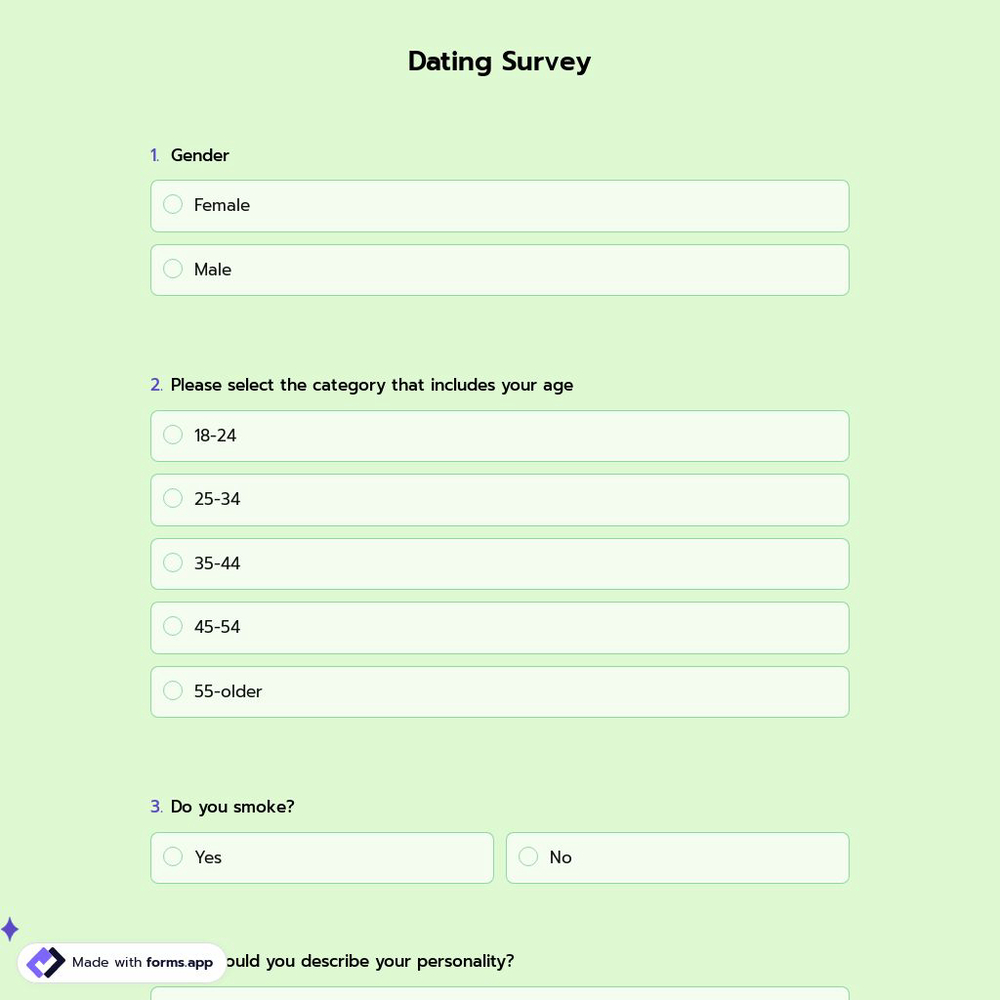Choose the 25-34 age category
The width and height of the screenshot is (1000, 1000).
173,498
